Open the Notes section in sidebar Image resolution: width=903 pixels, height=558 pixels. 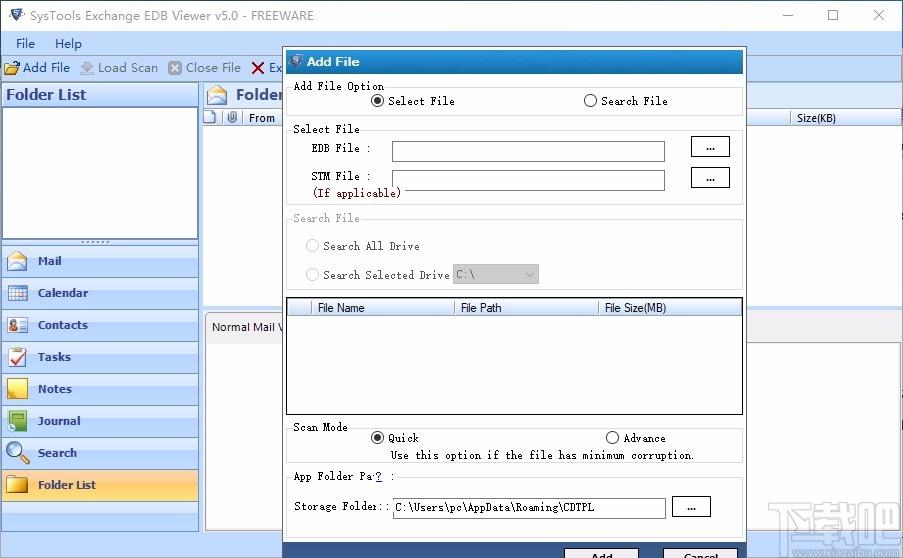pyautogui.click(x=100, y=389)
